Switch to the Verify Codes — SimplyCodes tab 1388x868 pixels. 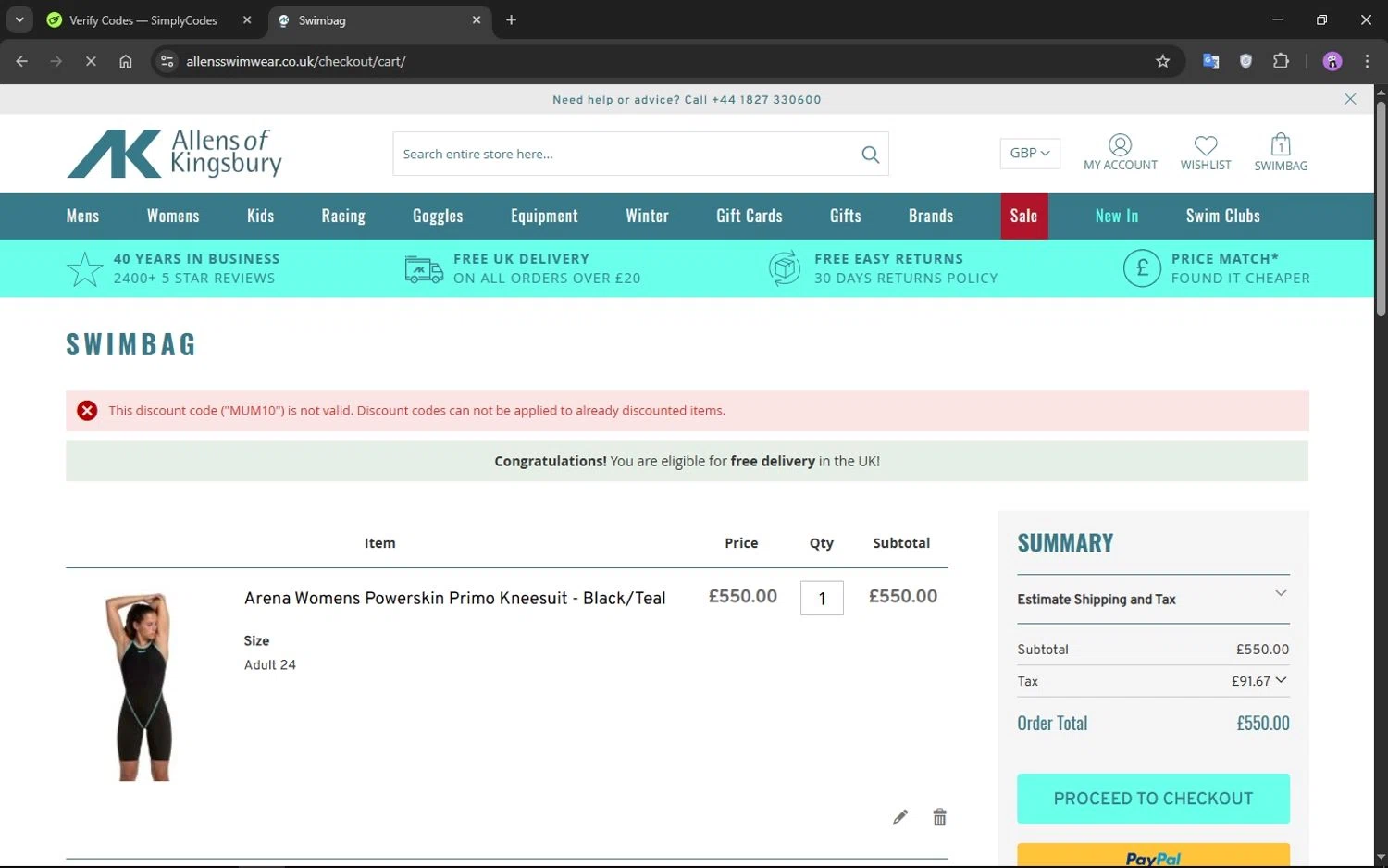tap(148, 19)
